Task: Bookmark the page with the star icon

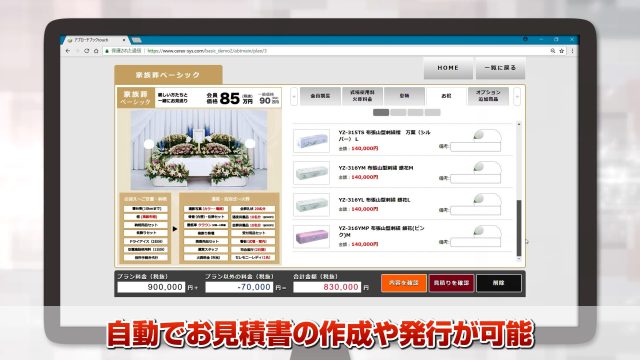Action: click(562, 51)
